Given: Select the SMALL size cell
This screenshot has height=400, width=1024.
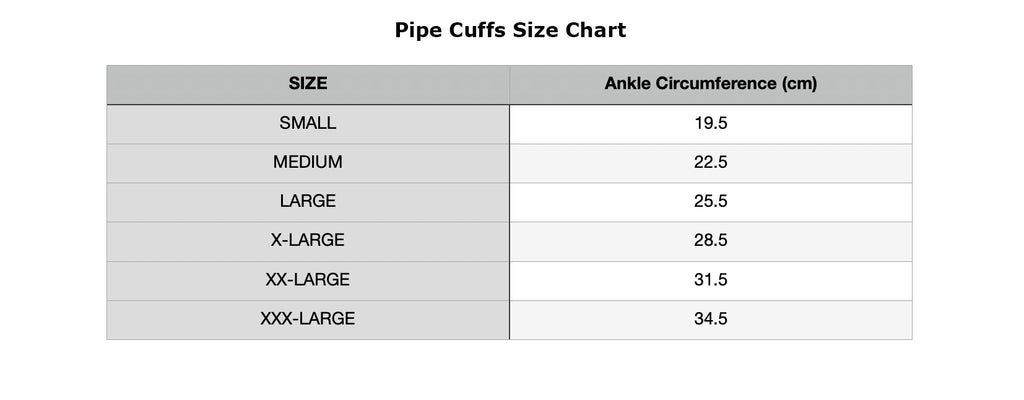Looking at the screenshot, I should pos(308,124).
